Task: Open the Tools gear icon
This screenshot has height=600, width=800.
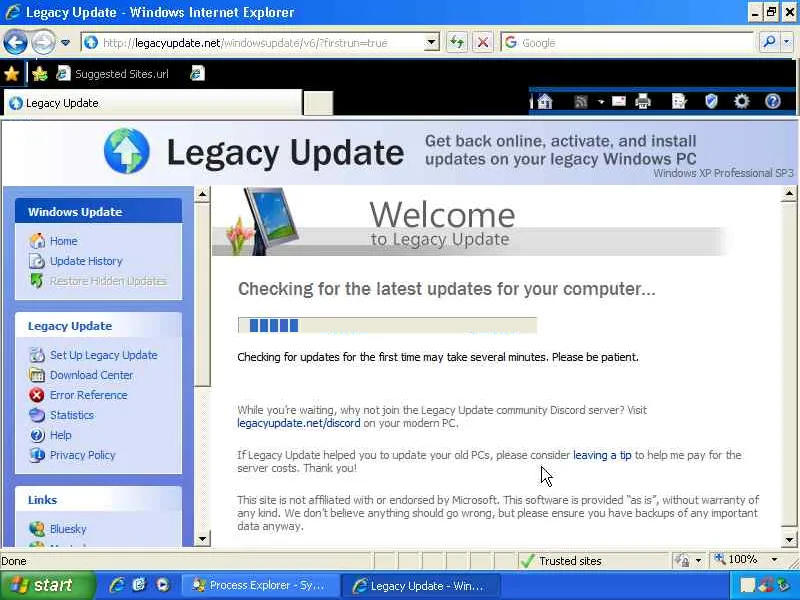Action: (741, 102)
